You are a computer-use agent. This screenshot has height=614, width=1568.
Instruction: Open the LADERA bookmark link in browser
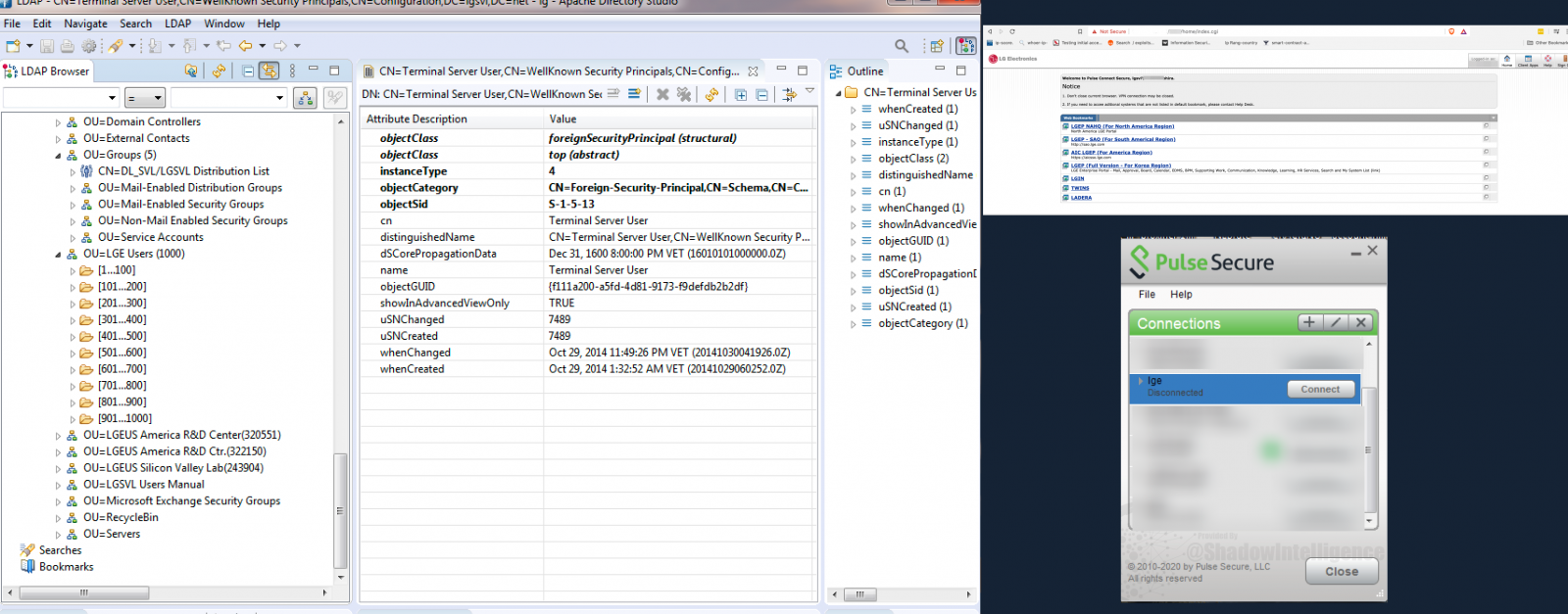point(1081,198)
